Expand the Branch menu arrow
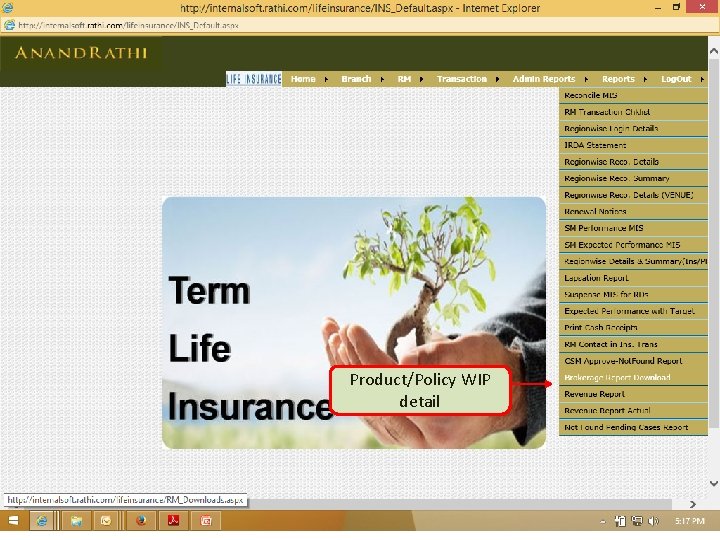This screenshot has width=720, height=540. (382, 79)
